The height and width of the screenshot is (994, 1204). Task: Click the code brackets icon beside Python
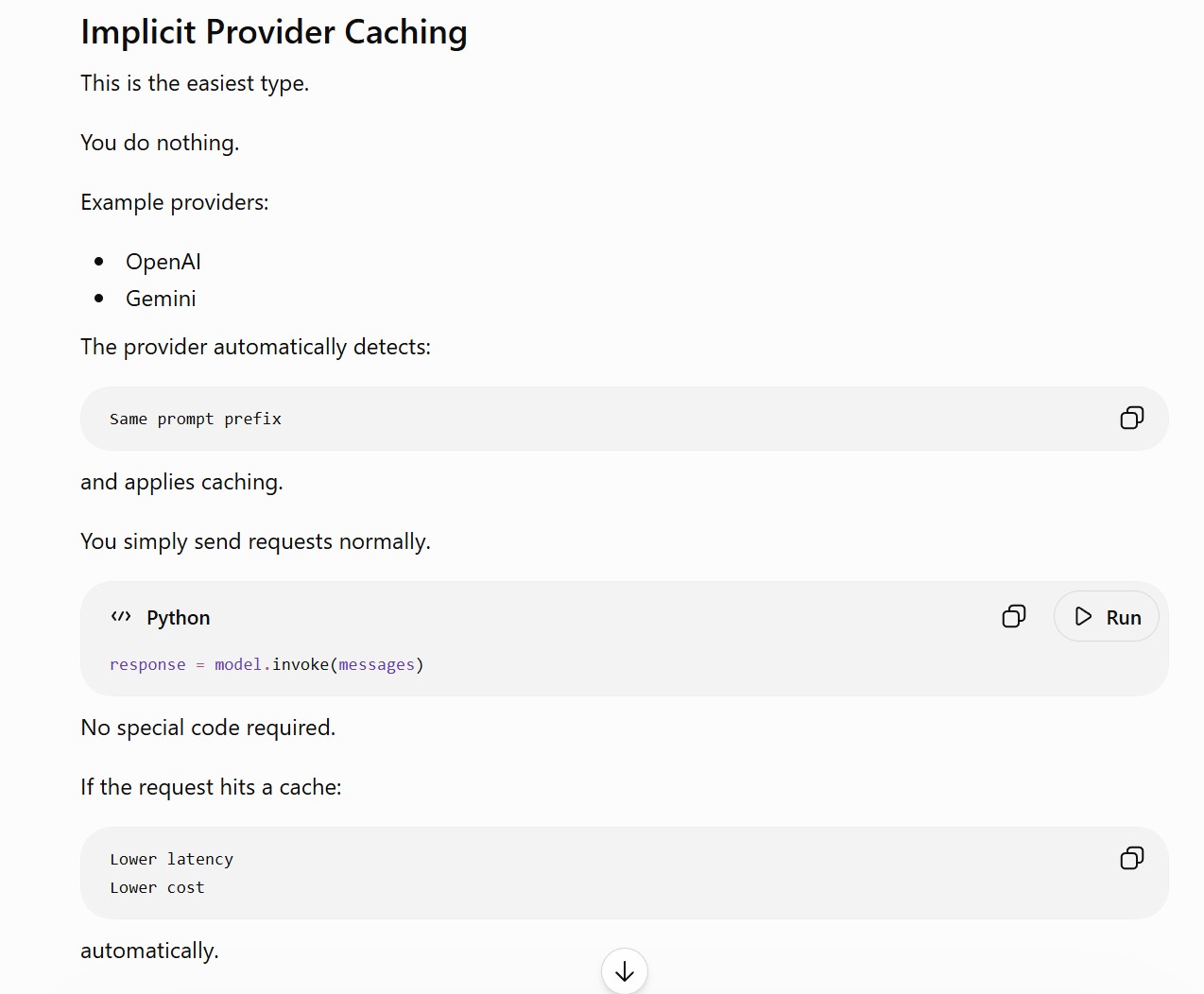tap(121, 617)
